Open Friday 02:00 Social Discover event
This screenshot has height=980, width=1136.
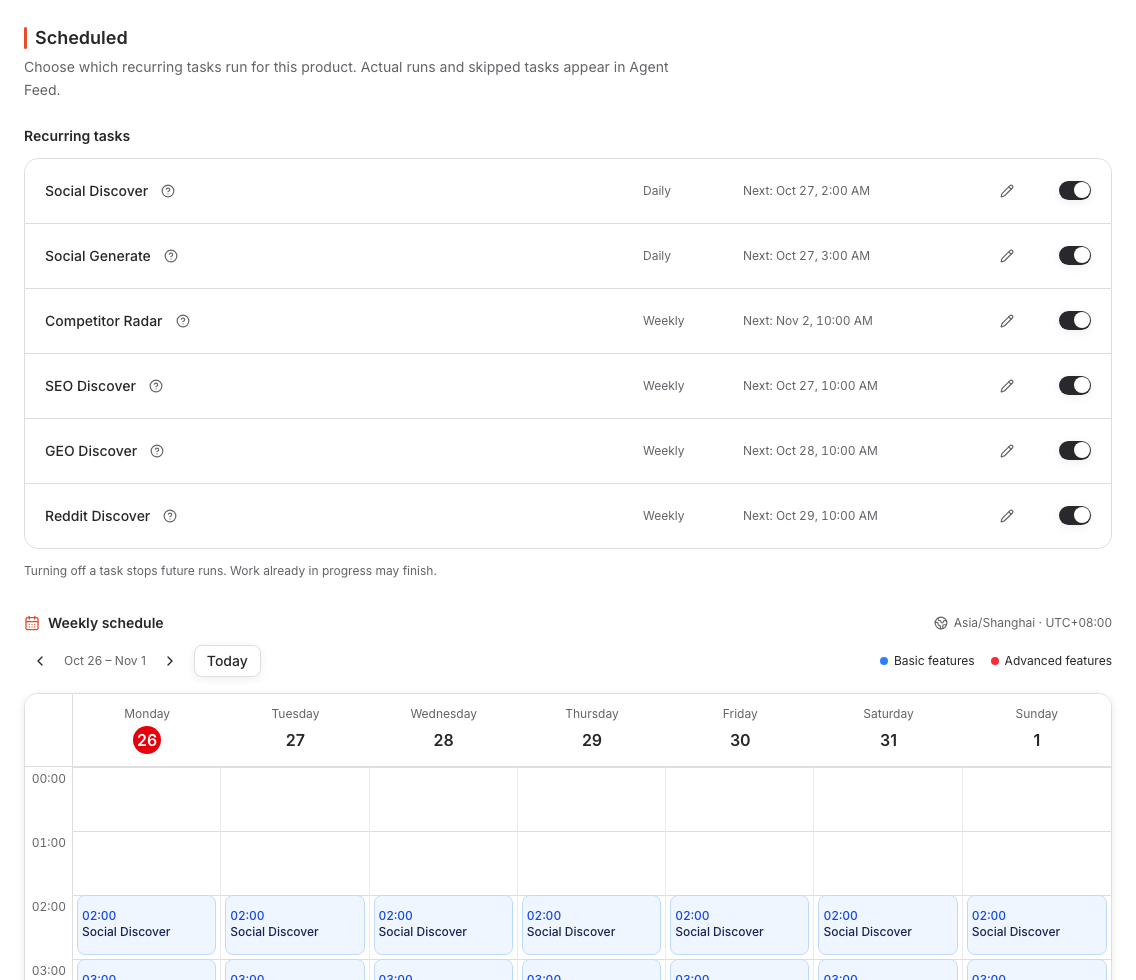tap(740, 925)
